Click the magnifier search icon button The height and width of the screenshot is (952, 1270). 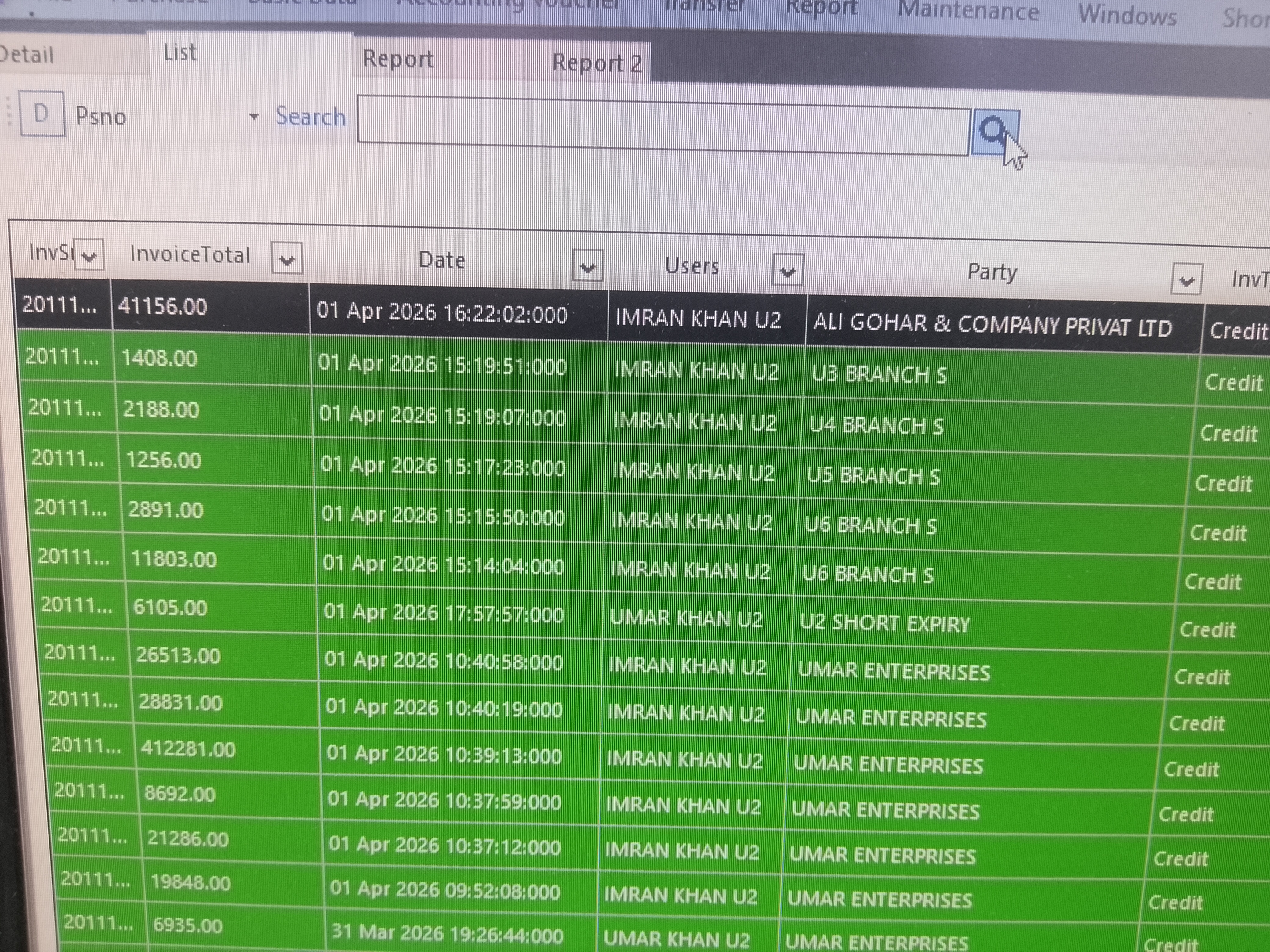[x=996, y=132]
